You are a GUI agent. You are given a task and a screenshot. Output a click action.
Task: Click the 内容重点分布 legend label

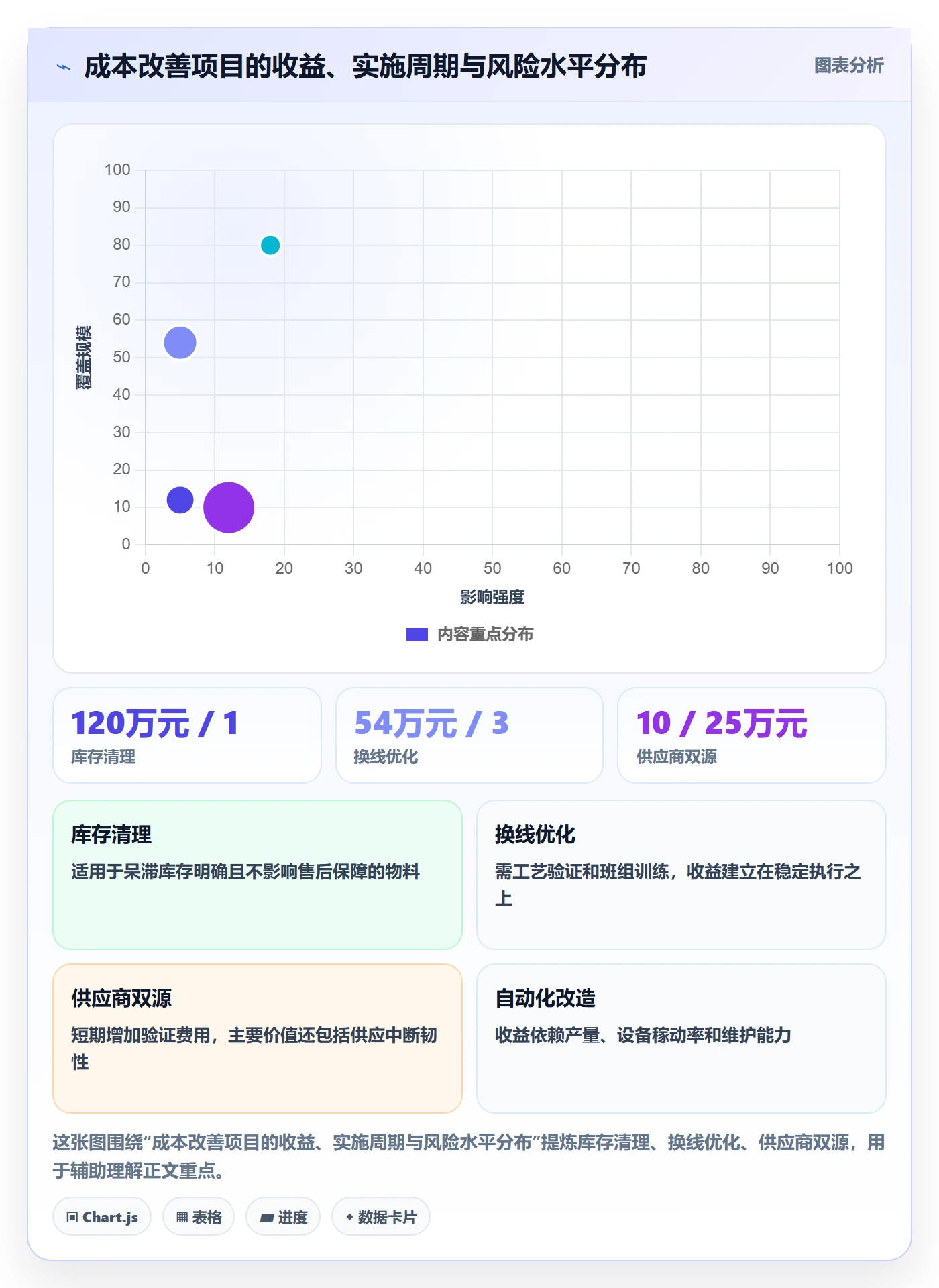(485, 635)
